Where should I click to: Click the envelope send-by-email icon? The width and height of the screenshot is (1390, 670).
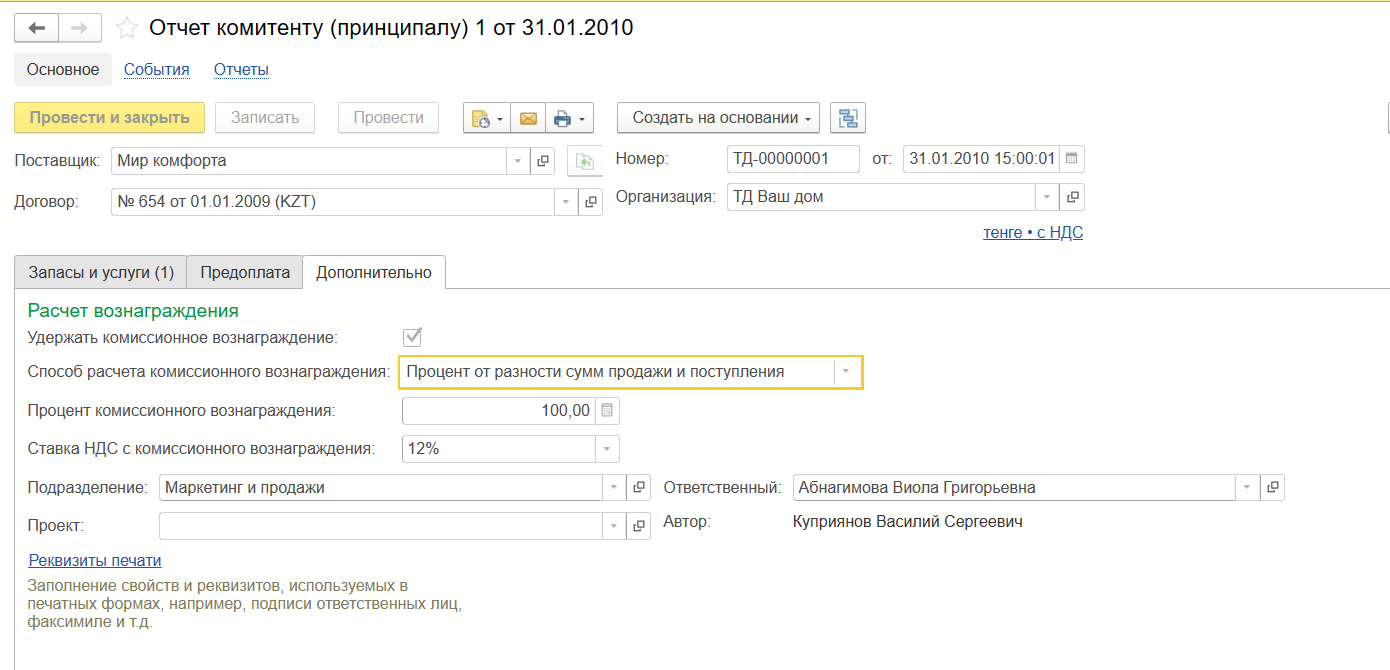coord(528,118)
